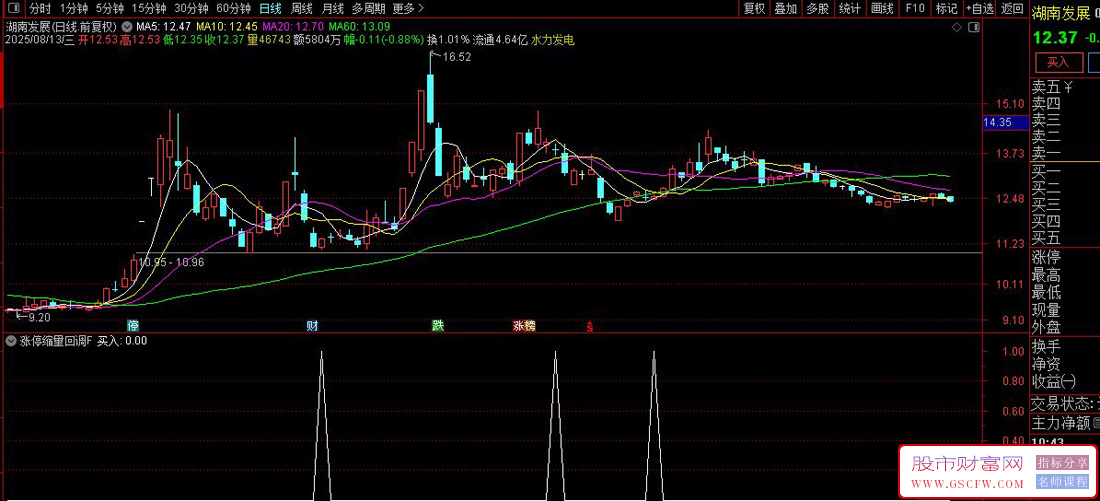Click the 多股 multi-stock button
This screenshot has height=501, width=1100.
coord(817,8)
